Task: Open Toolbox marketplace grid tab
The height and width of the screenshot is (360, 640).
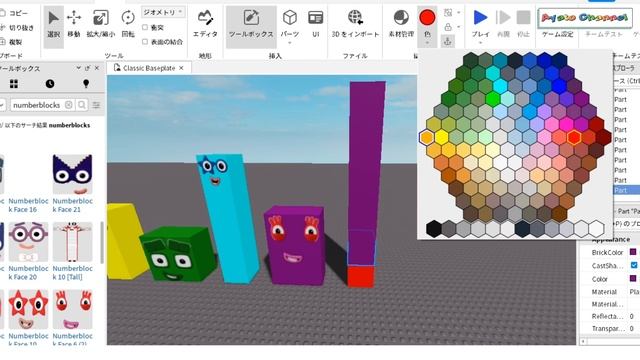Action: [x=14, y=84]
